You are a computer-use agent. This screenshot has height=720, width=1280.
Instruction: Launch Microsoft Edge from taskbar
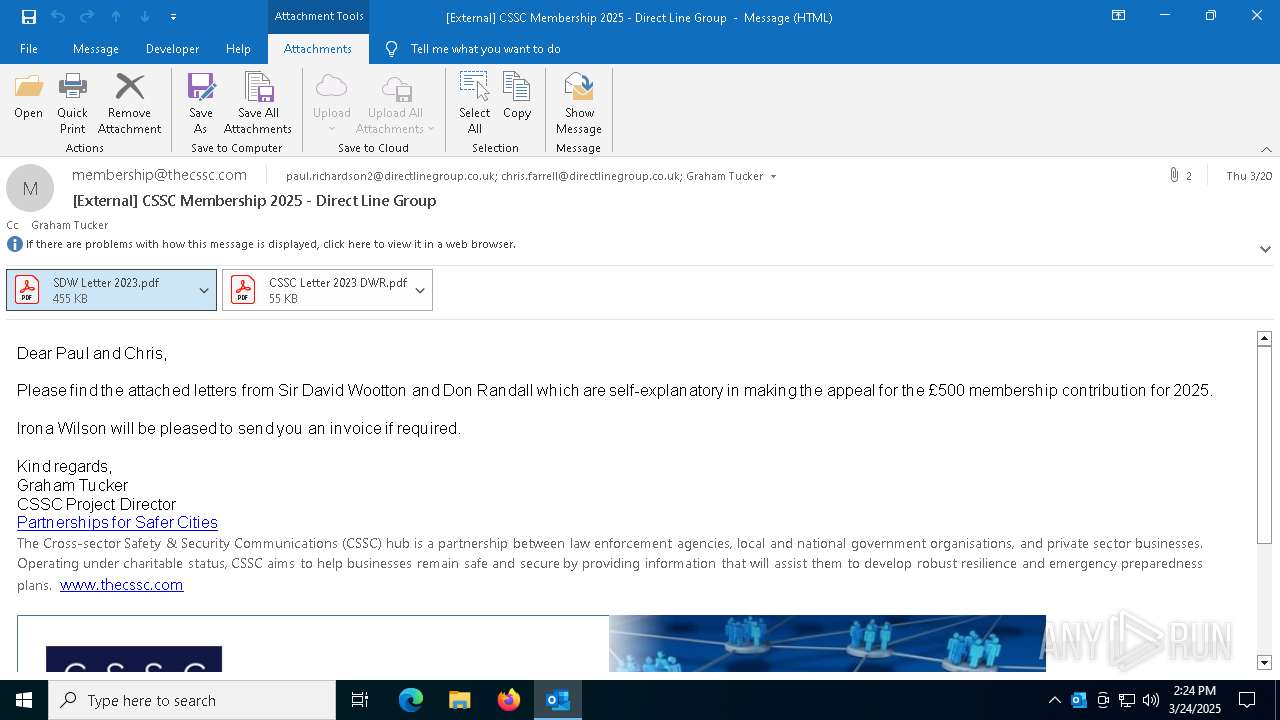click(411, 700)
